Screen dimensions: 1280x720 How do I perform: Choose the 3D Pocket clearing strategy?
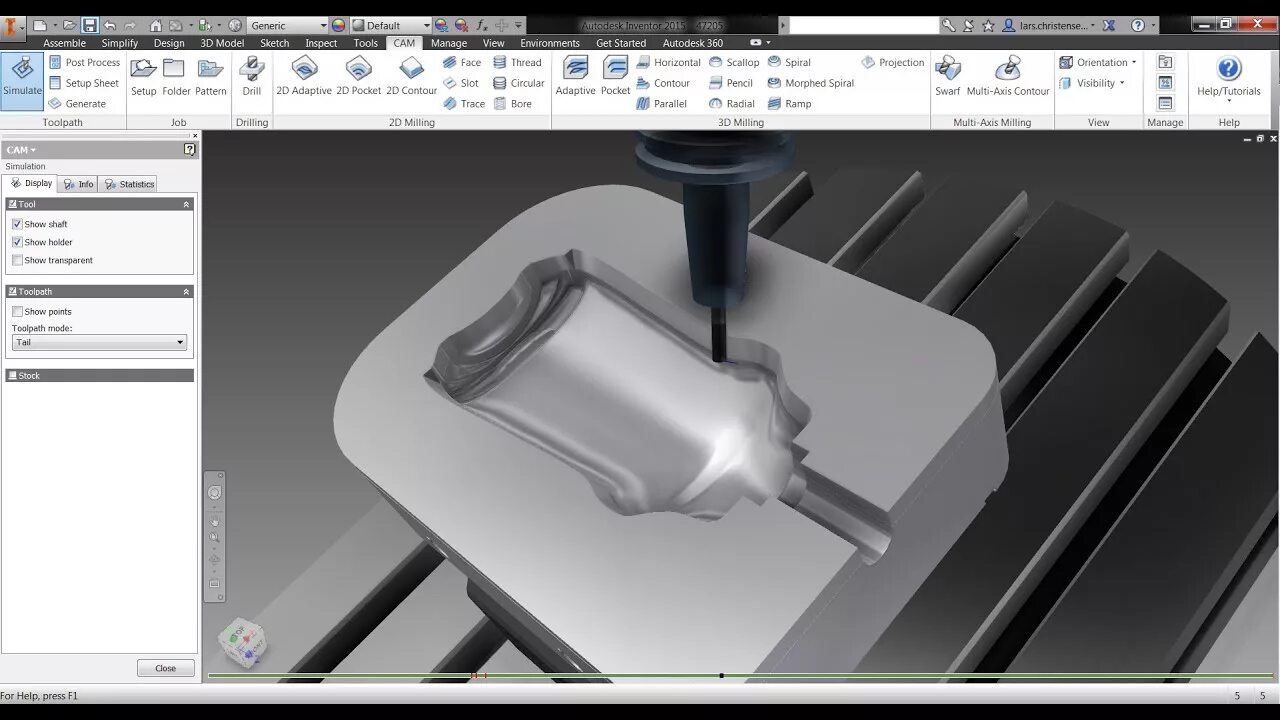pyautogui.click(x=616, y=78)
